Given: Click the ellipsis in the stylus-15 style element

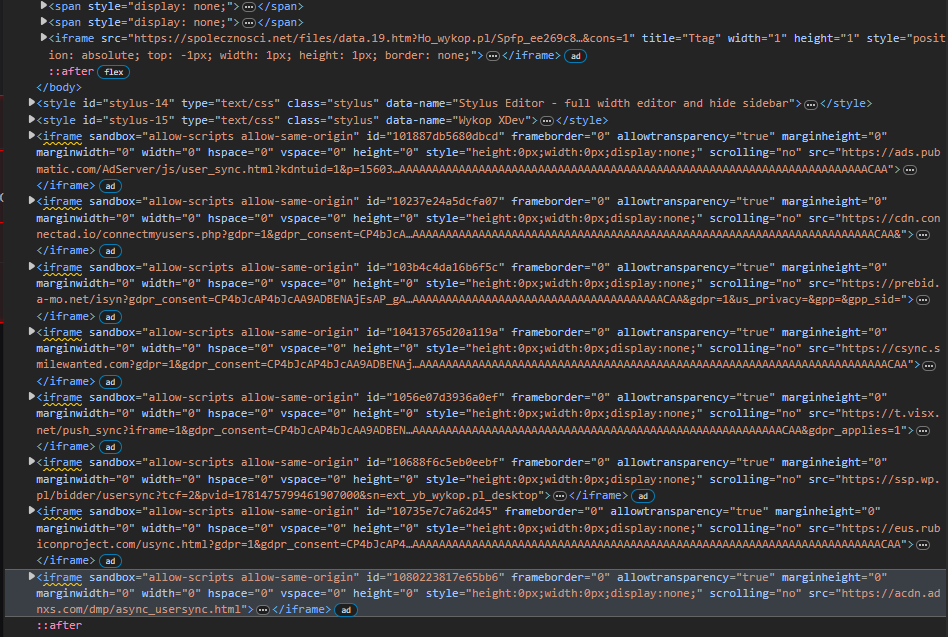Looking at the screenshot, I should [x=547, y=120].
